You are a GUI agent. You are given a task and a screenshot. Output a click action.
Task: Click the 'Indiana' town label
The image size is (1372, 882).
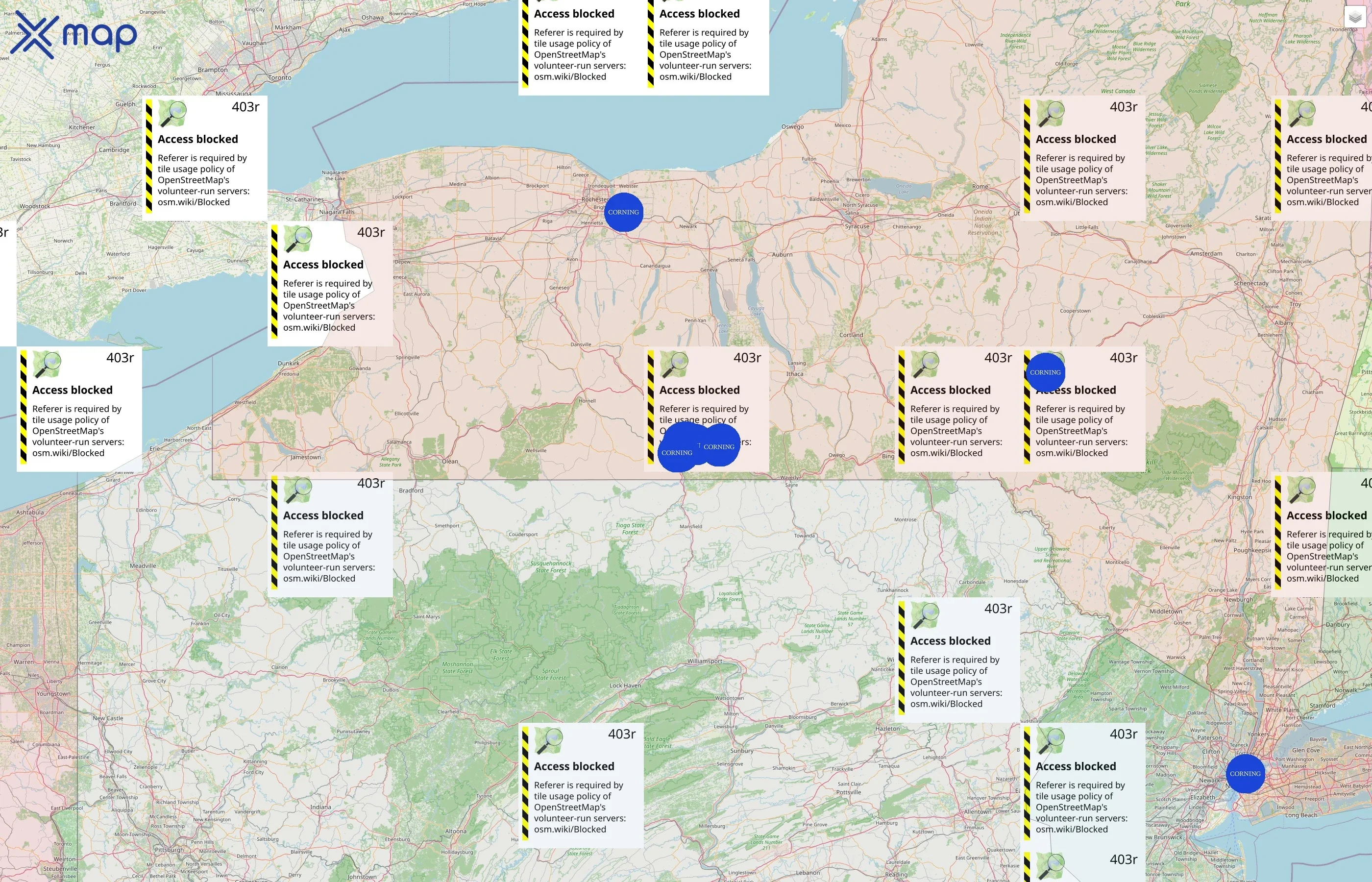[x=320, y=807]
